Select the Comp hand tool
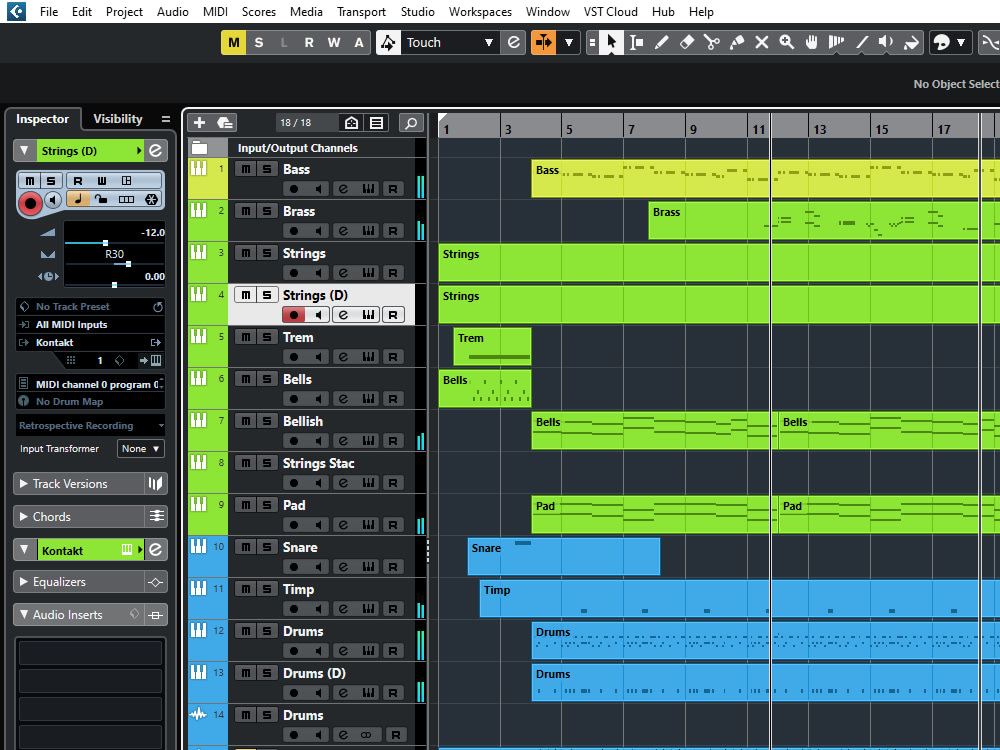Viewport: 1000px width, 750px height. pos(811,42)
